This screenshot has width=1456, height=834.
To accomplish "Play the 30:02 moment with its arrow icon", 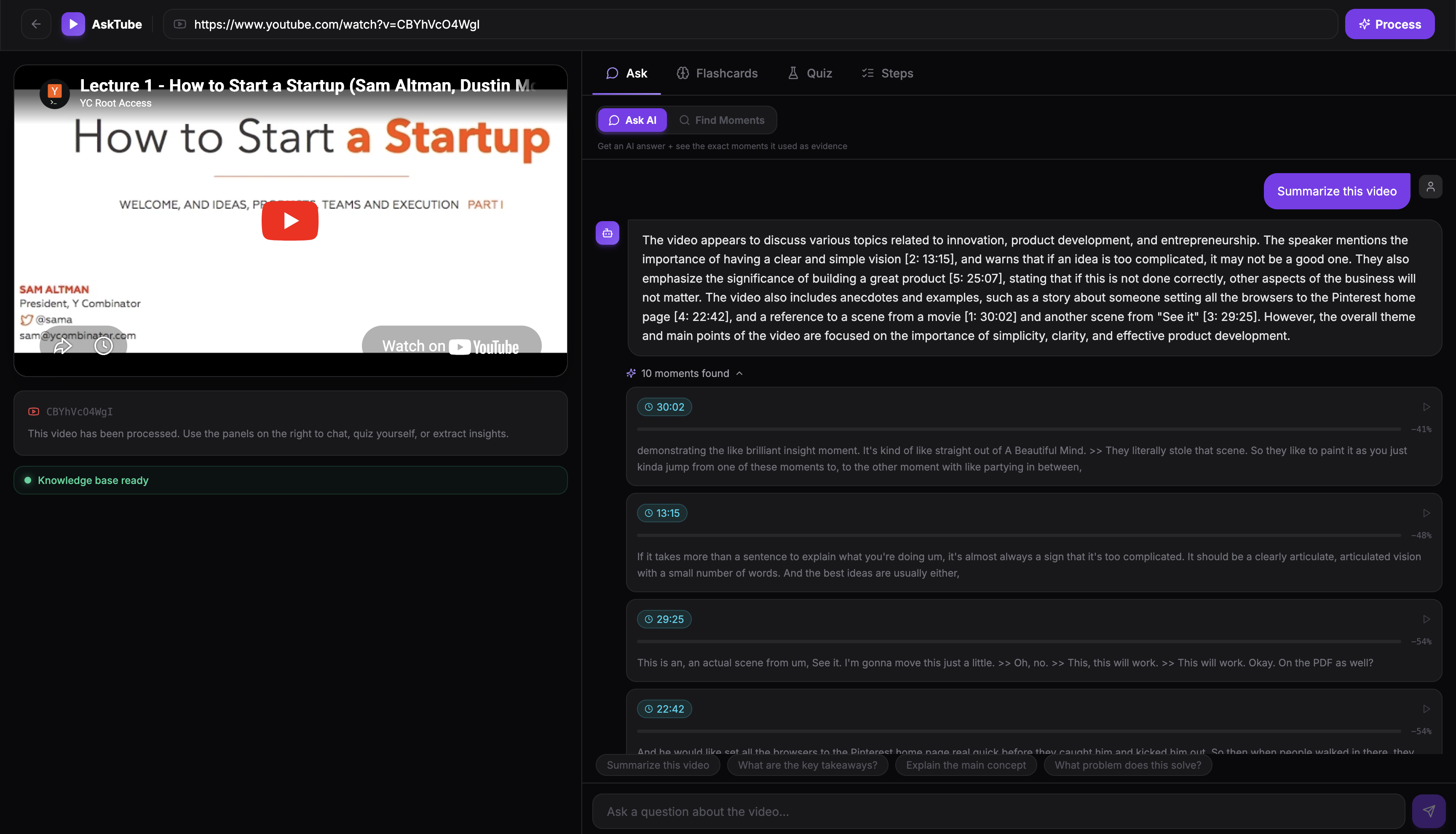I will [1426, 407].
